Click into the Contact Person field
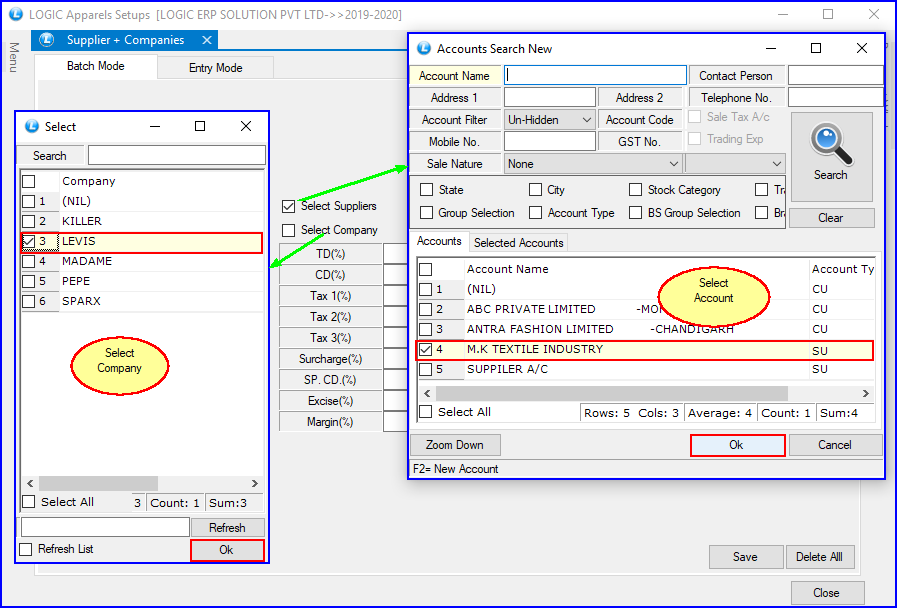897x608 pixels. pyautogui.click(x=835, y=75)
